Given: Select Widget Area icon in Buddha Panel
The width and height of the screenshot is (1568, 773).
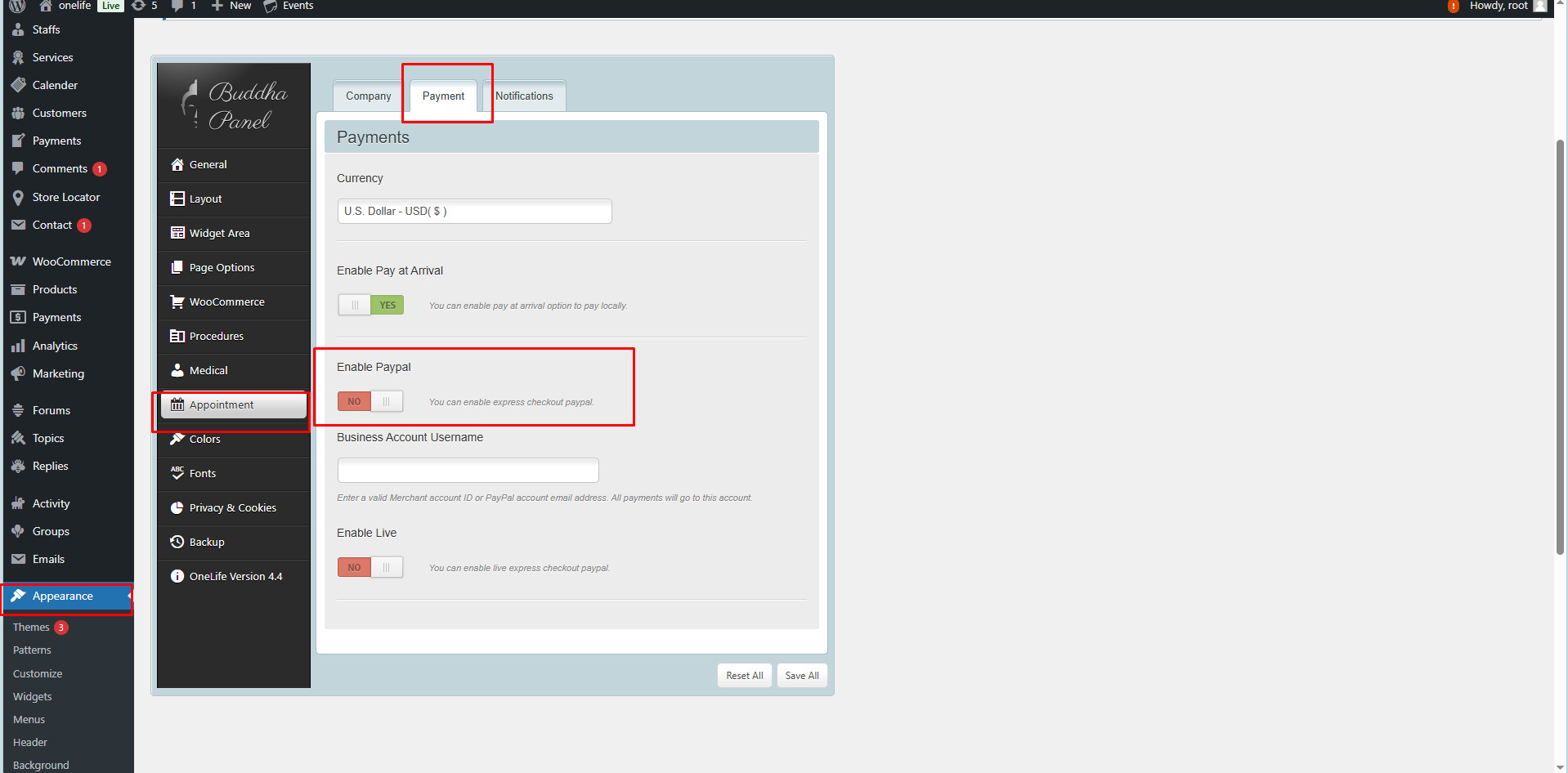Looking at the screenshot, I should (177, 233).
